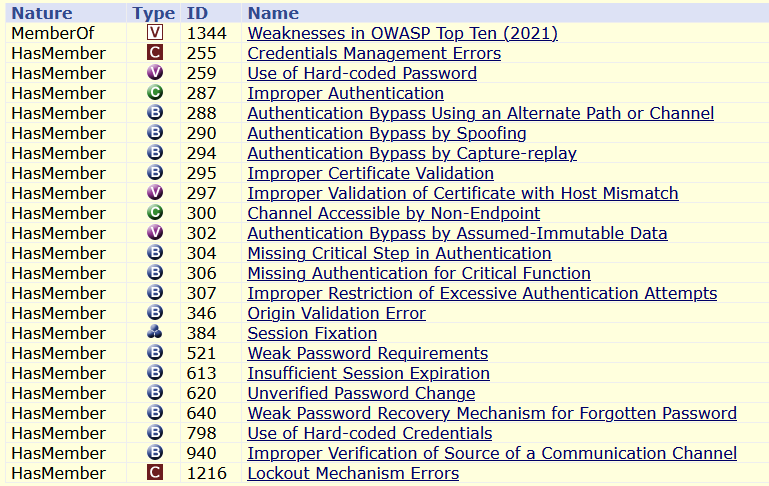Image resolution: width=769 pixels, height=486 pixels.
Task: Click the View type icon for row 1344
Action: click(154, 32)
